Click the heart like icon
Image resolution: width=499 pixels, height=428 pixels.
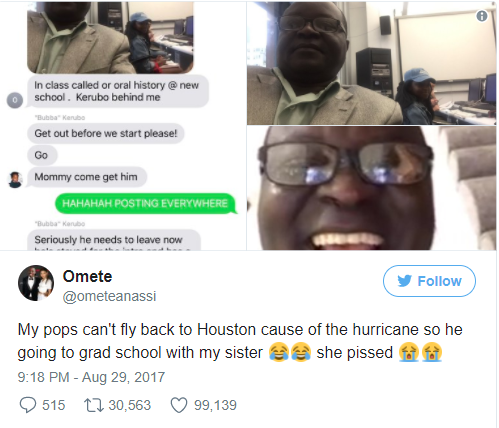[179, 405]
